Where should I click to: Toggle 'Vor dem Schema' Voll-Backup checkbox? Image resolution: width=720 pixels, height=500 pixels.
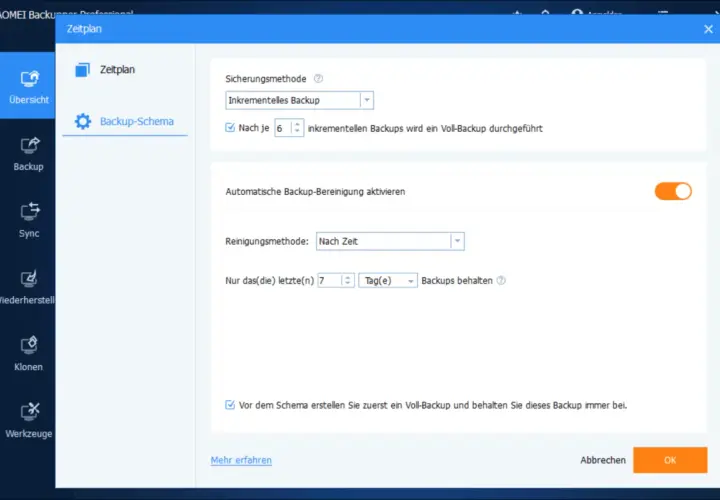point(230,405)
